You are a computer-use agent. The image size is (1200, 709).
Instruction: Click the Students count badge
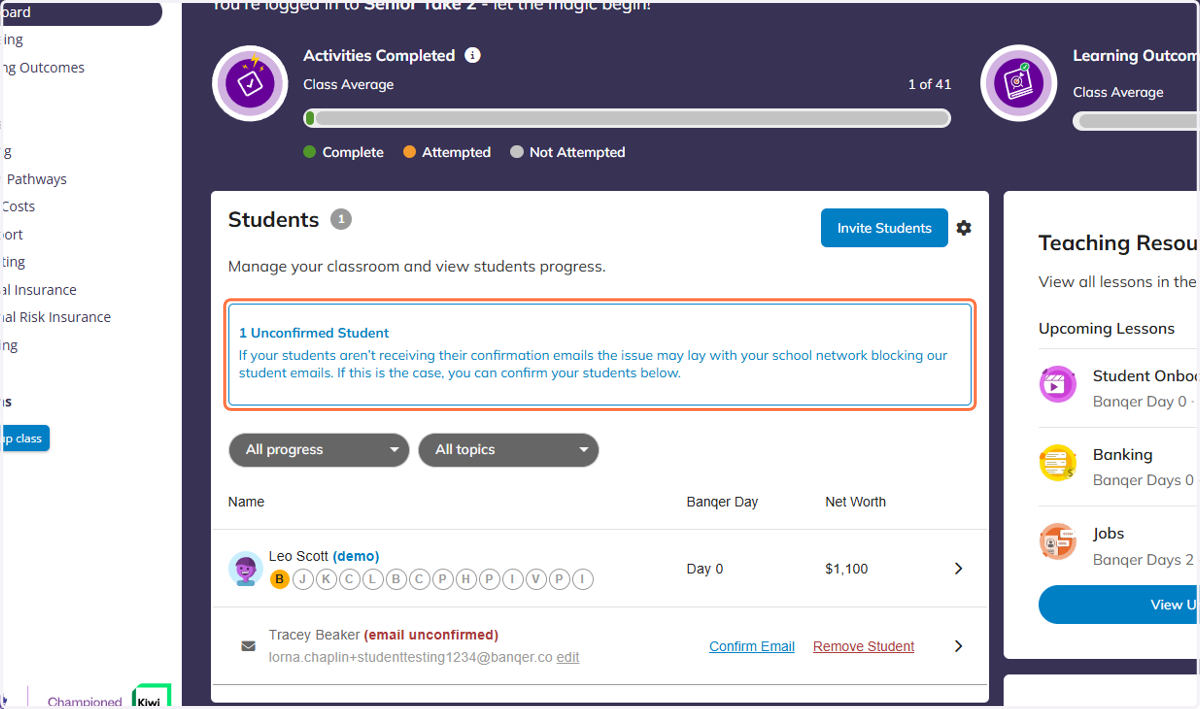[341, 219]
